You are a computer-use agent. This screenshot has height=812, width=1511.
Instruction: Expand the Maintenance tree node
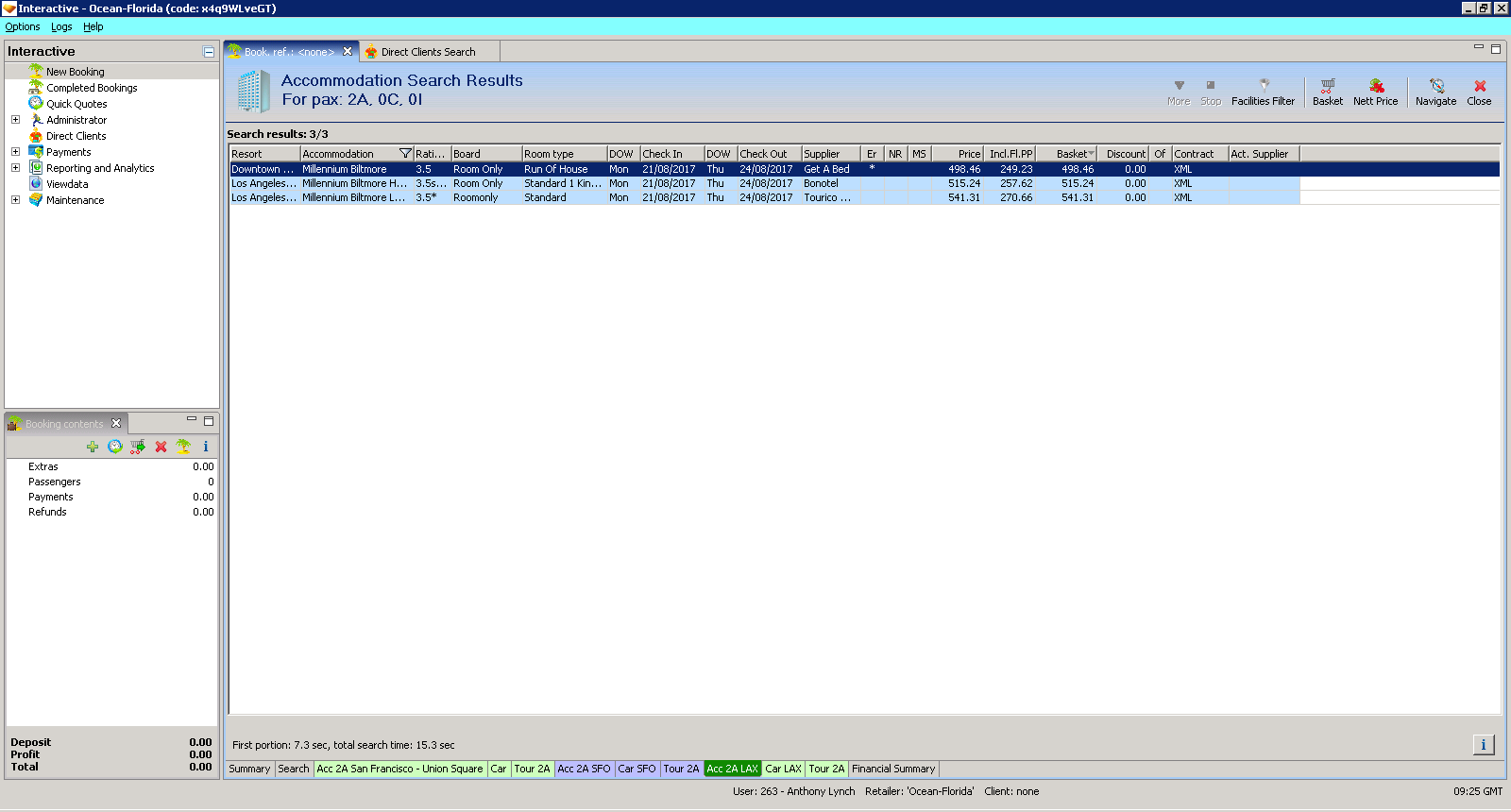click(x=15, y=200)
